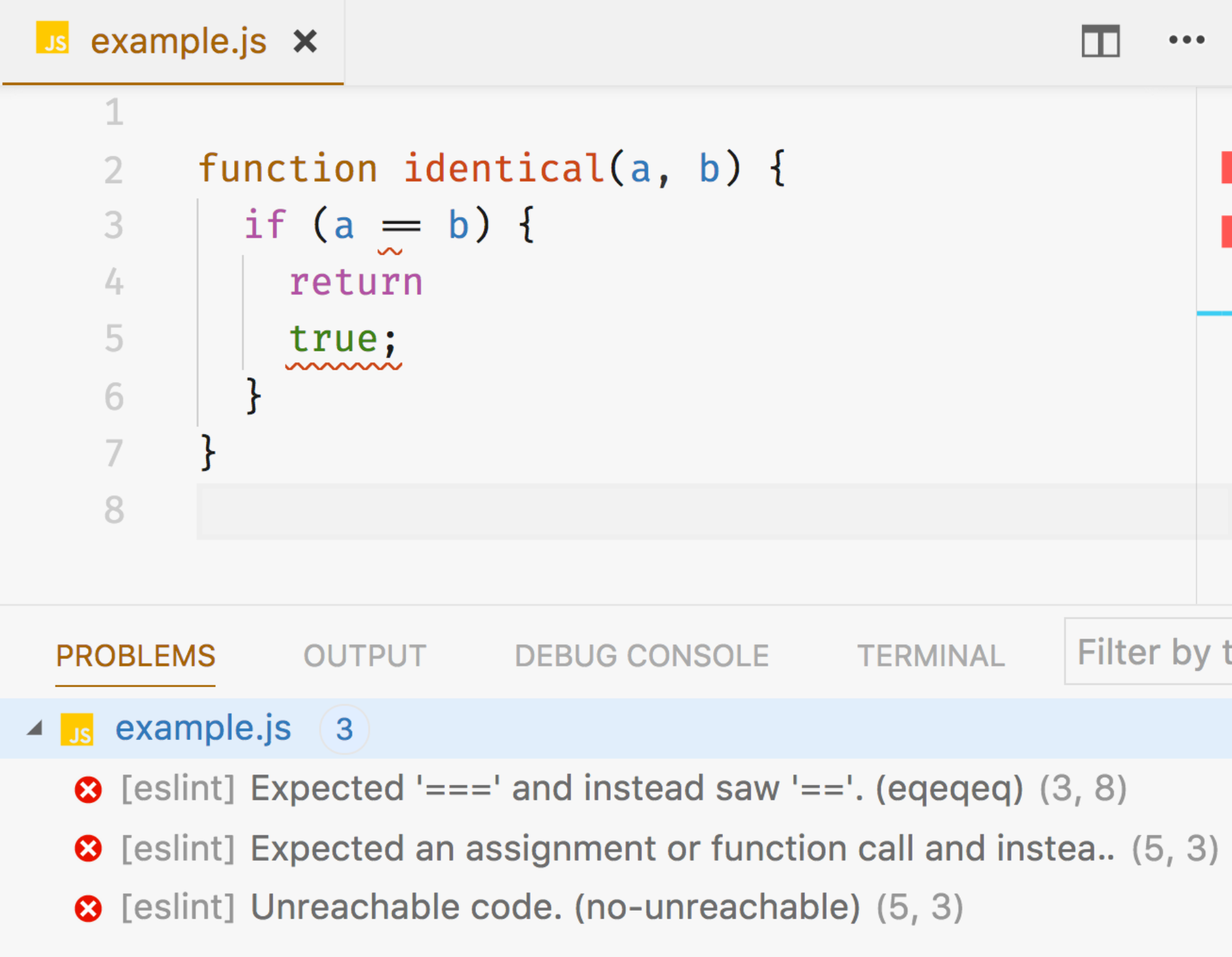Select the PROBLEMS tab

tap(135, 655)
